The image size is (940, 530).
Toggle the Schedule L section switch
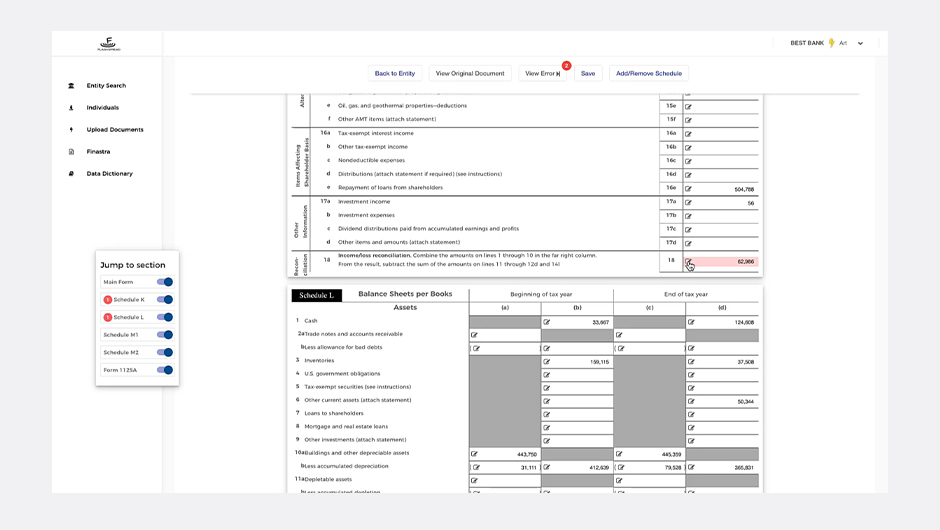click(165, 317)
